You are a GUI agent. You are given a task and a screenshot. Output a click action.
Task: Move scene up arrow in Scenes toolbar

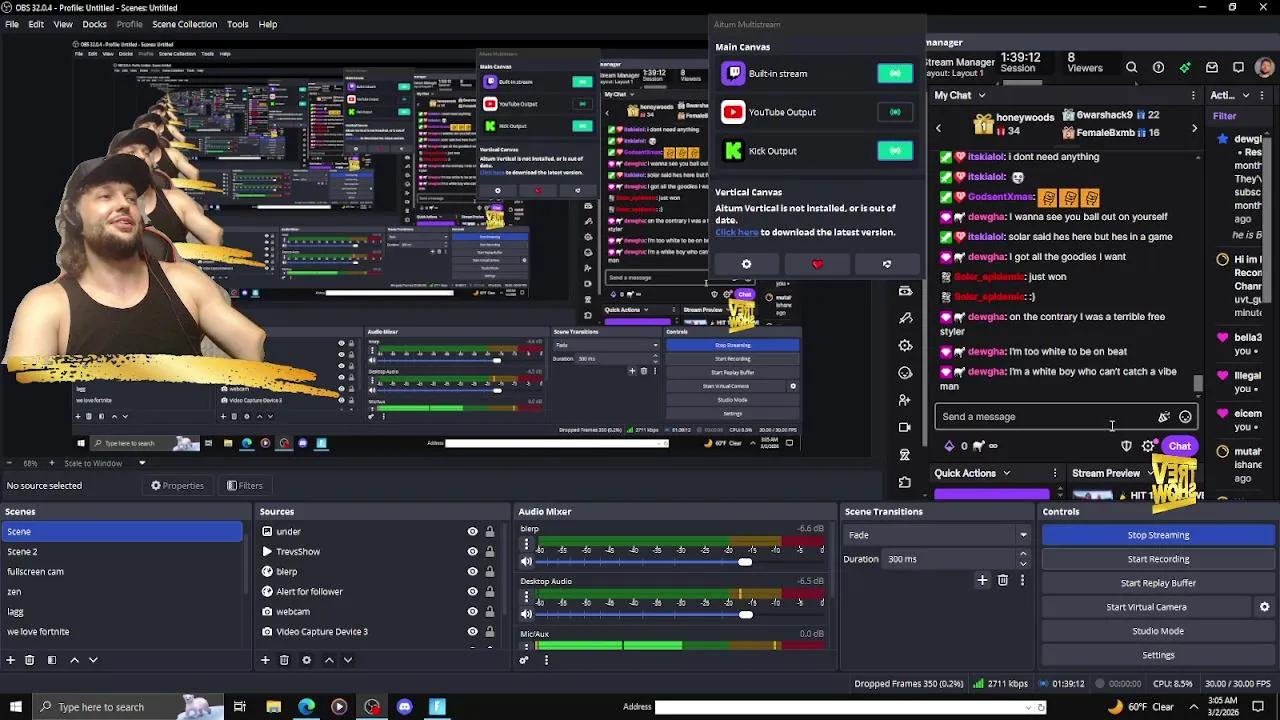point(74,660)
